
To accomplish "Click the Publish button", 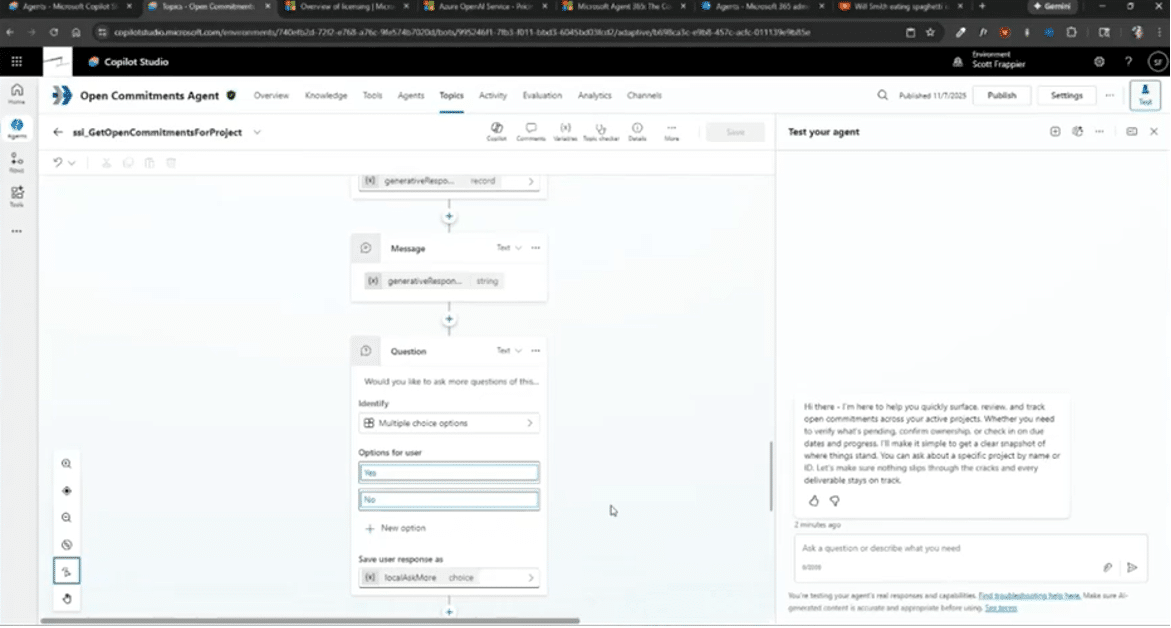I will [x=1001, y=96].
